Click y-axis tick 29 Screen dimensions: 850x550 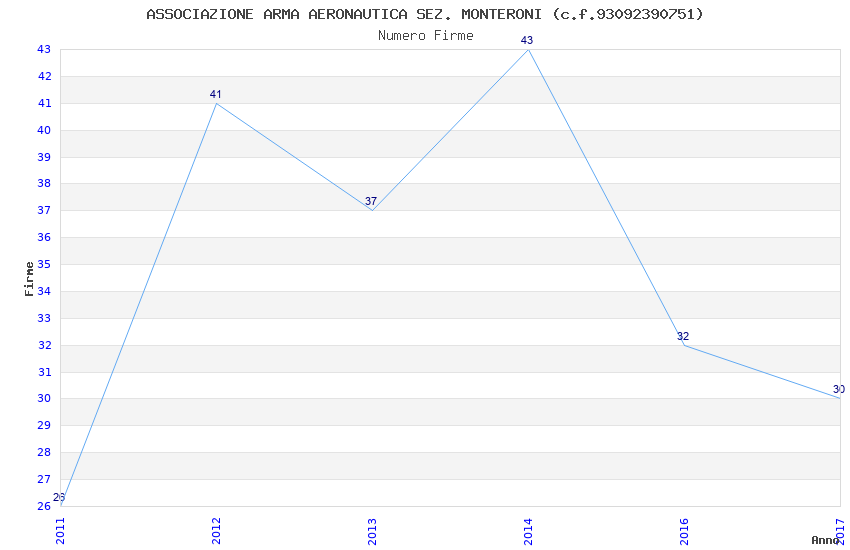coord(44,425)
